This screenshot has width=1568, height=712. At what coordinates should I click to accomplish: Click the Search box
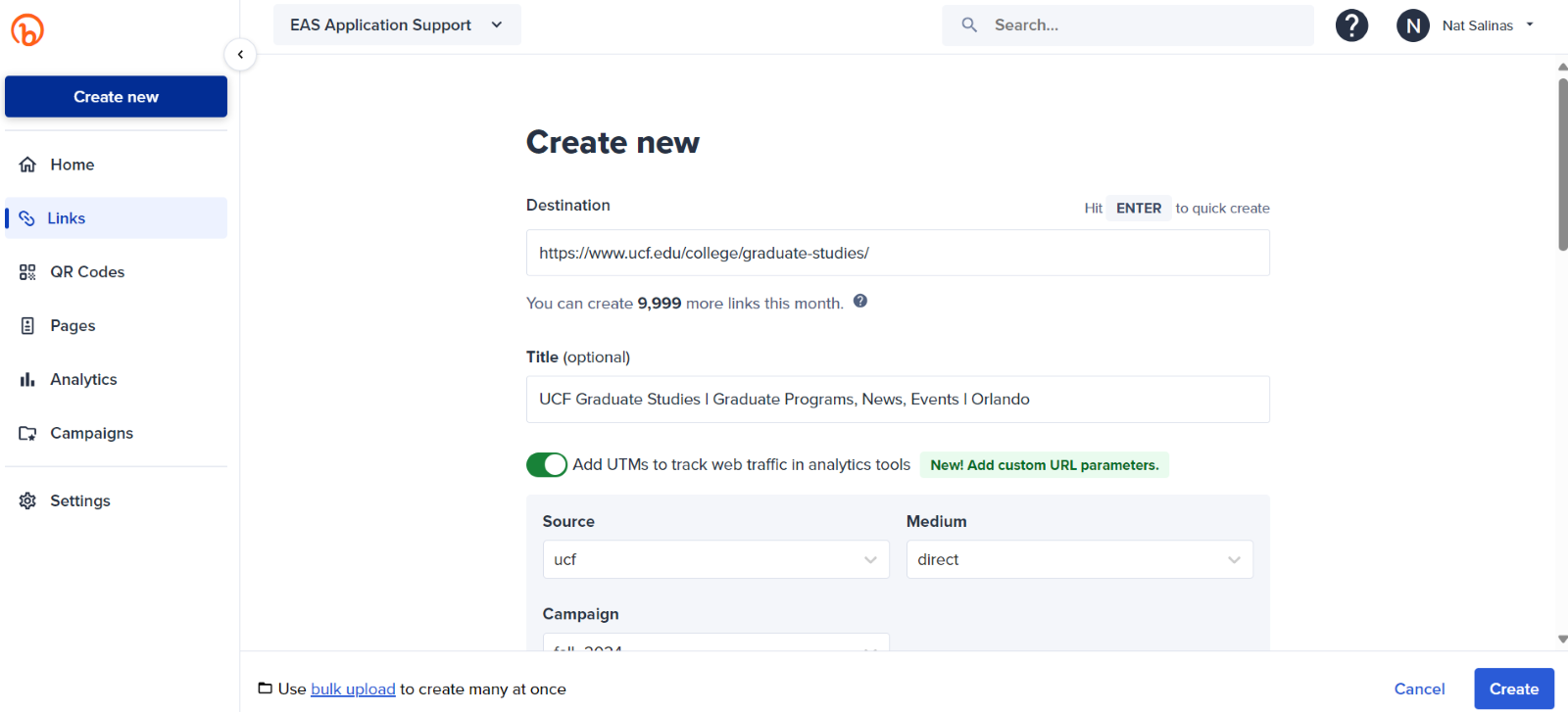click(1128, 25)
